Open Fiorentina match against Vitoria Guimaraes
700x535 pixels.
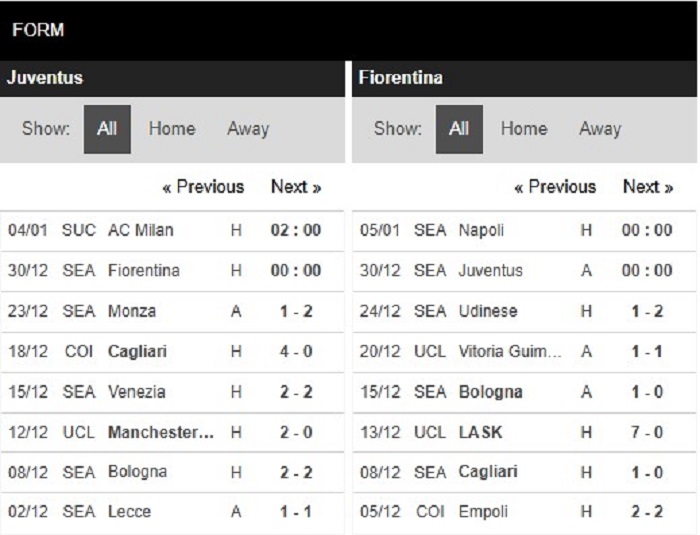click(x=524, y=351)
